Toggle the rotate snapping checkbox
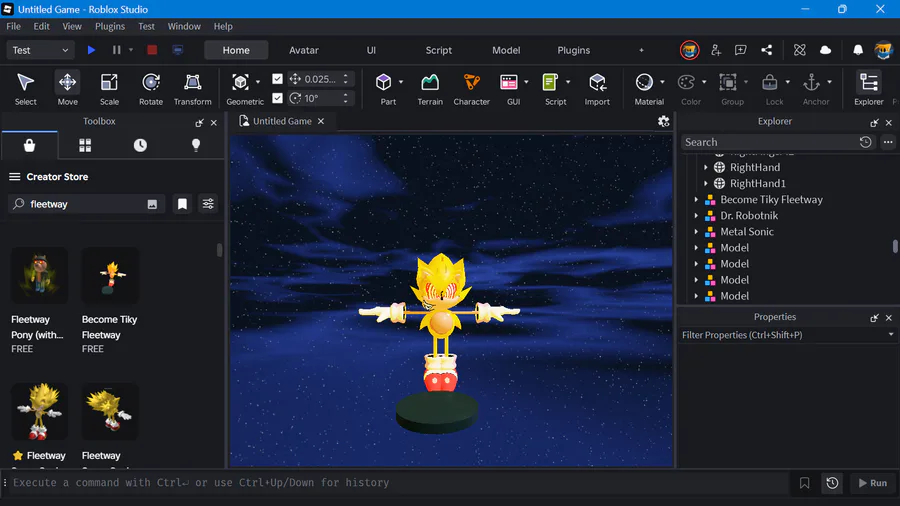 coord(277,98)
